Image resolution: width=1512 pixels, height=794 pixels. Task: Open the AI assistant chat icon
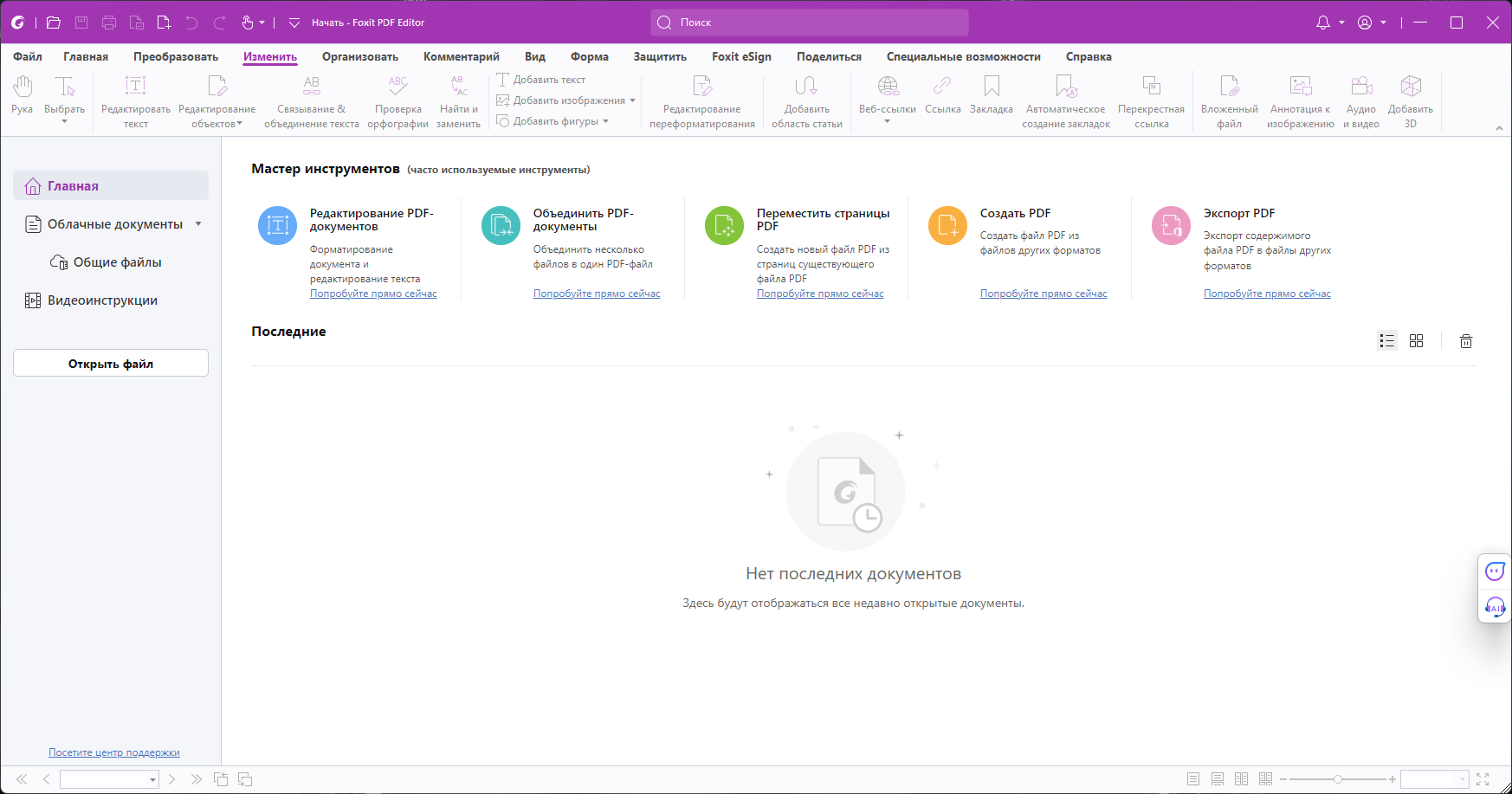click(1496, 571)
